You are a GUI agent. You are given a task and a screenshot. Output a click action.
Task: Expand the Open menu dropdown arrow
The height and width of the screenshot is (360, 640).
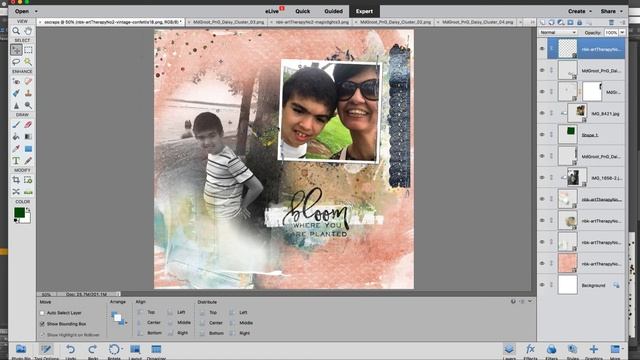(36, 11)
